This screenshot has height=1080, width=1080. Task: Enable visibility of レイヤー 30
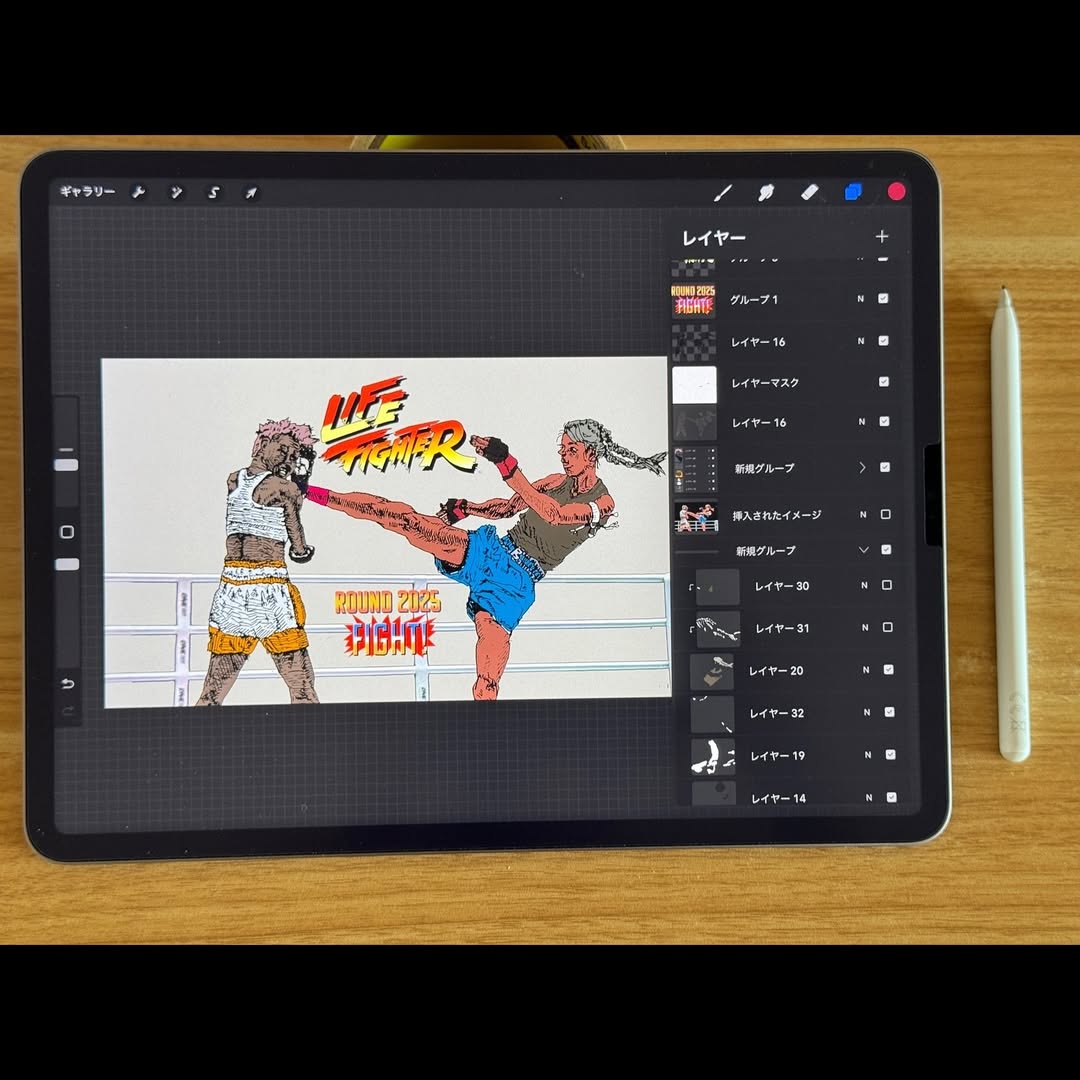tap(886, 585)
